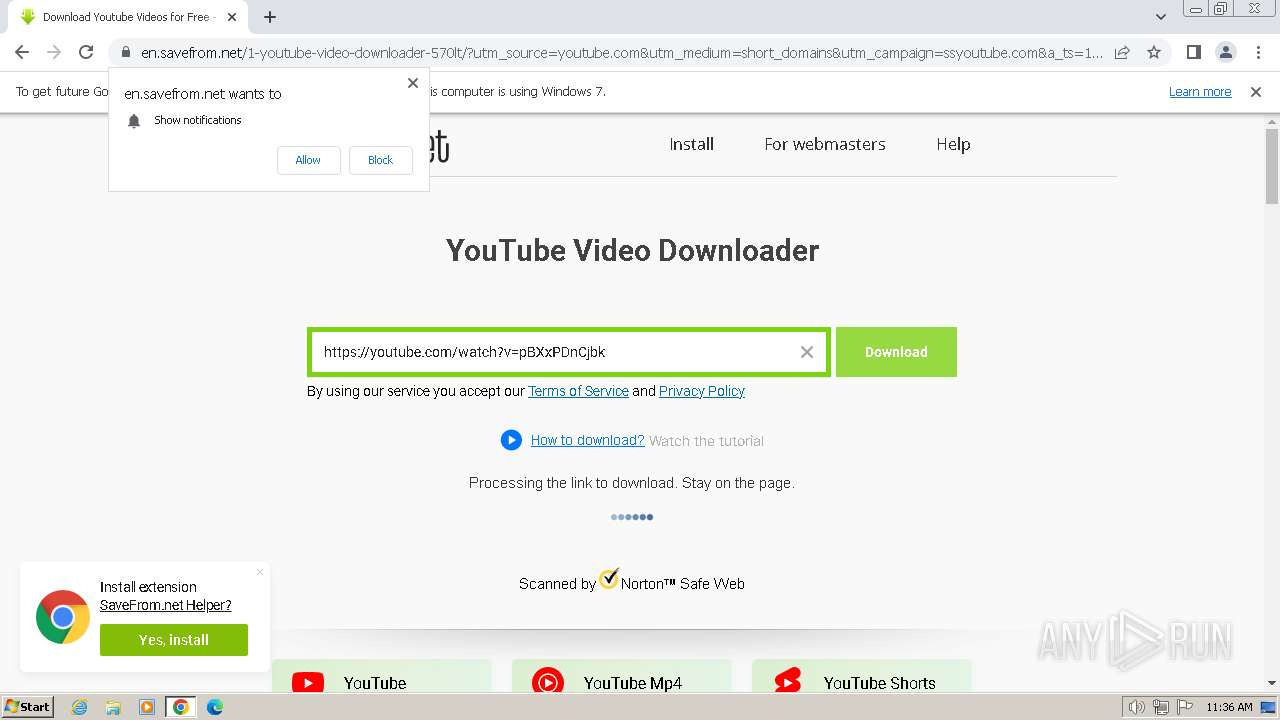The height and width of the screenshot is (720, 1280).
Task: Switch to Chrome on the taskbar
Action: [x=181, y=707]
